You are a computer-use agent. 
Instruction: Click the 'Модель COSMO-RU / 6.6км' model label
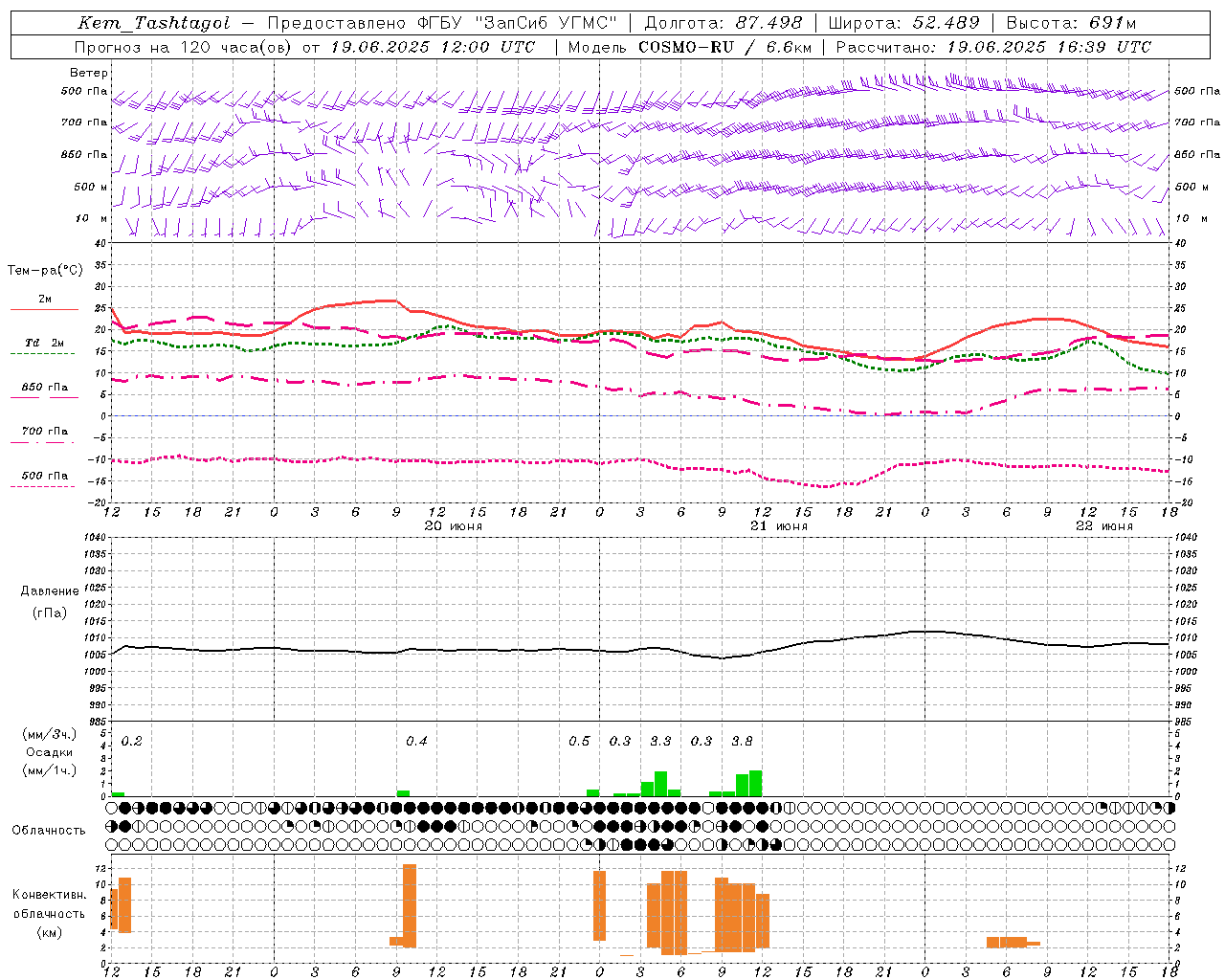coord(690,47)
